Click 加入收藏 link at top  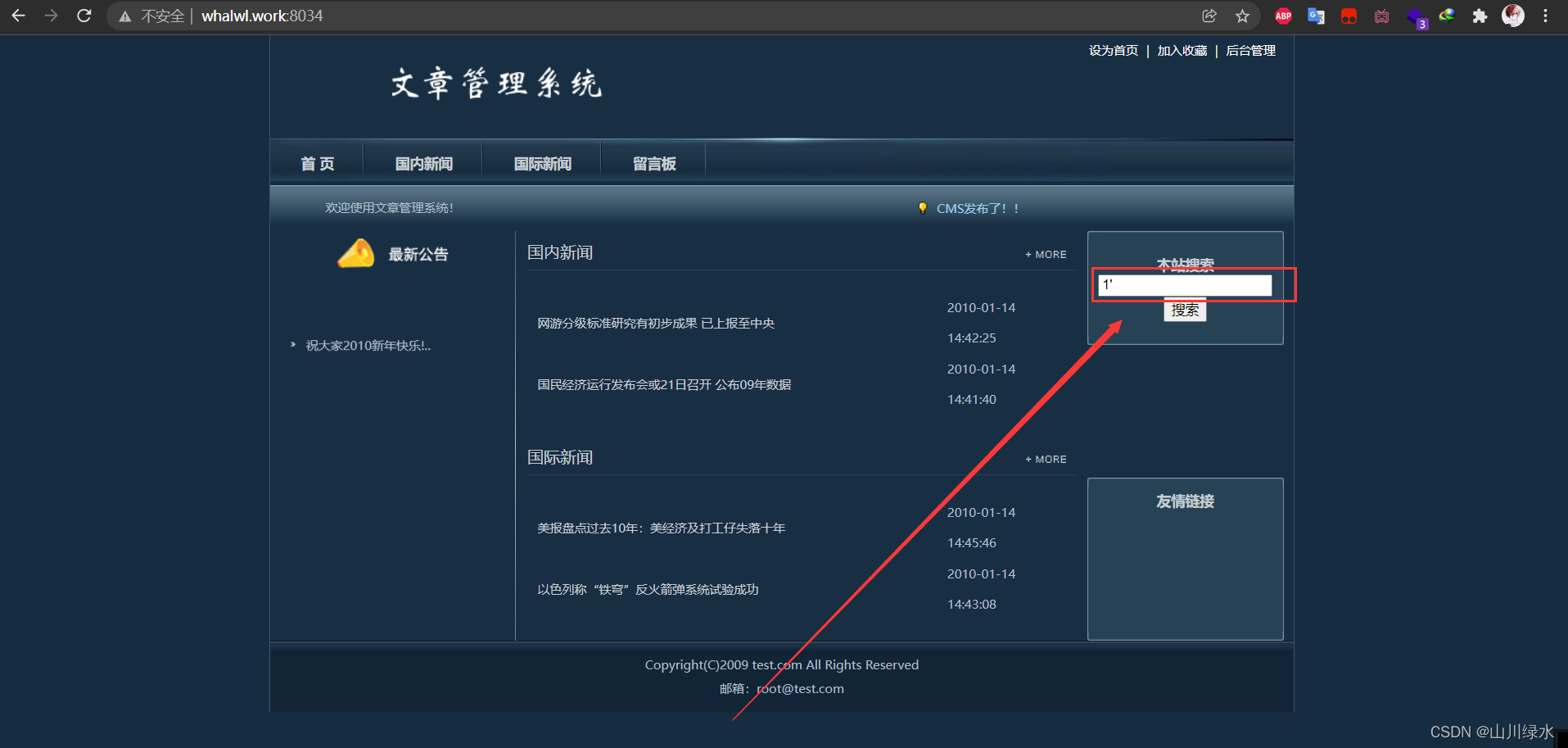click(x=1182, y=51)
